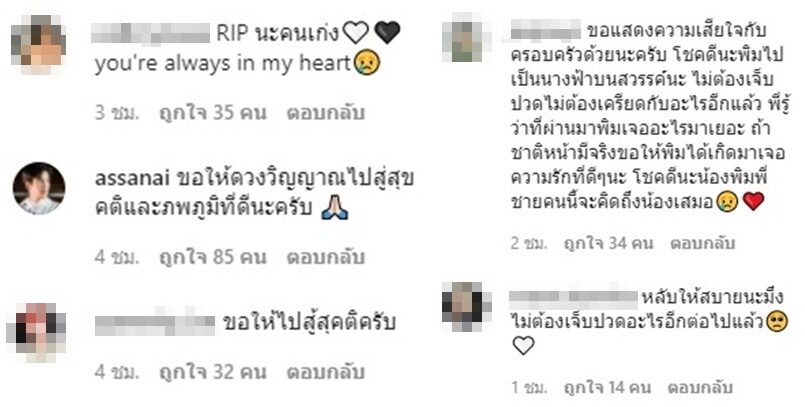
Task: Click the black heart emoji in RIP comment
Action: 387,33
